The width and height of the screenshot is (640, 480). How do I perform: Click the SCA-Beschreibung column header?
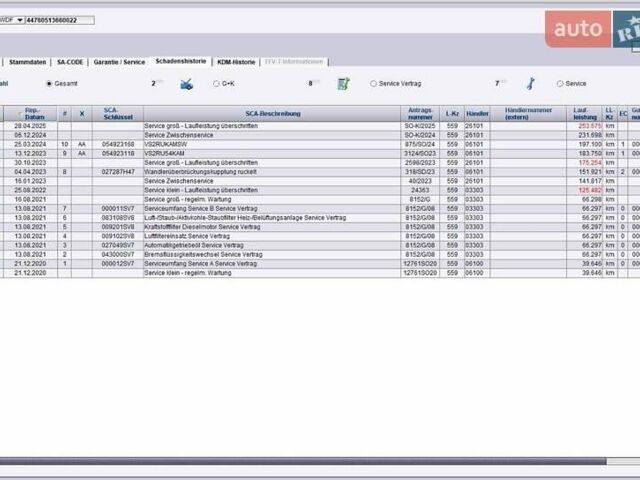(271, 114)
